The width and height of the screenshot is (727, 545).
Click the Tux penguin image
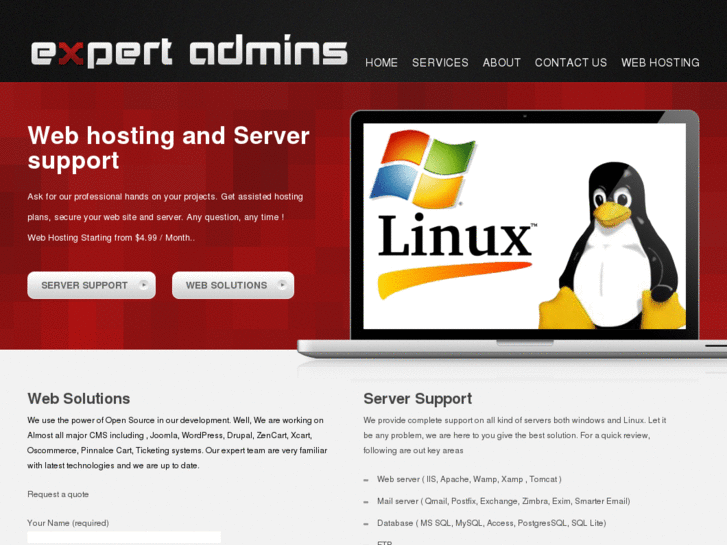[x=612, y=246]
